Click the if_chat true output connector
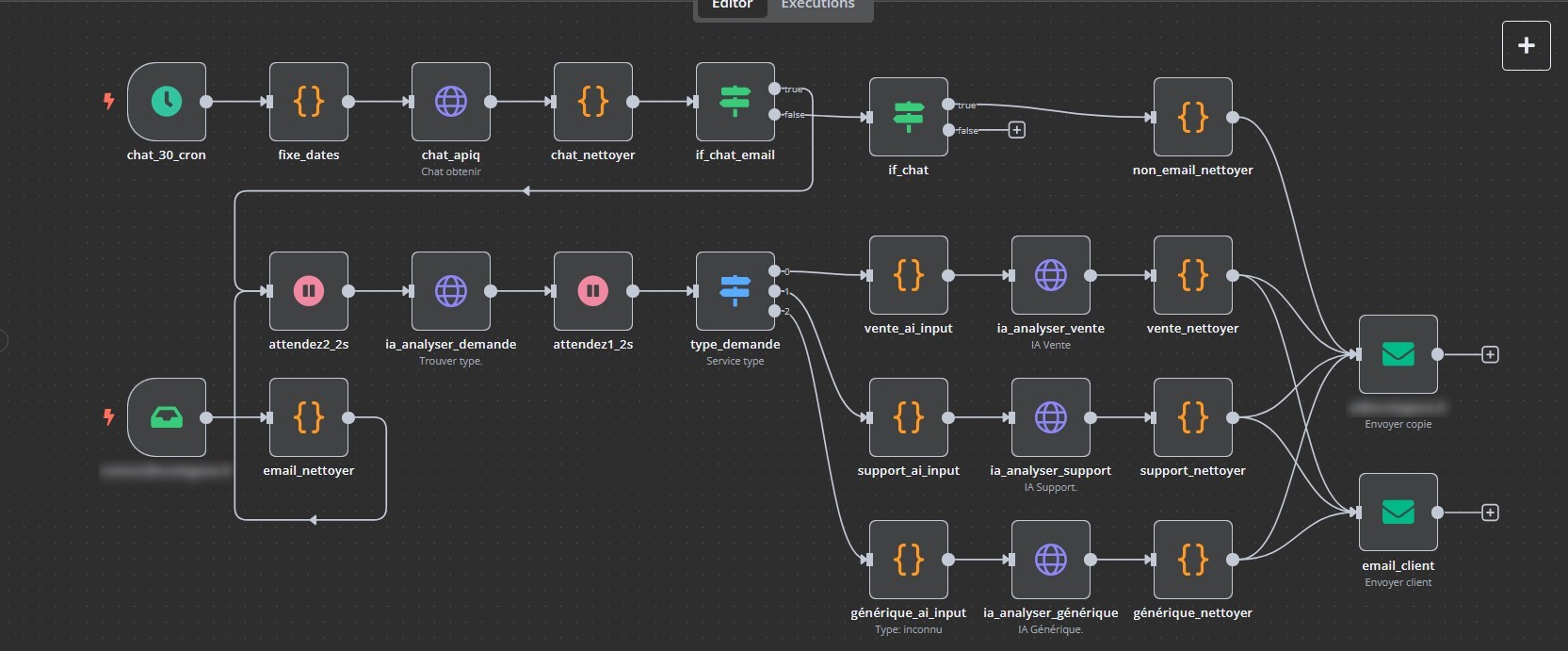 (948, 105)
